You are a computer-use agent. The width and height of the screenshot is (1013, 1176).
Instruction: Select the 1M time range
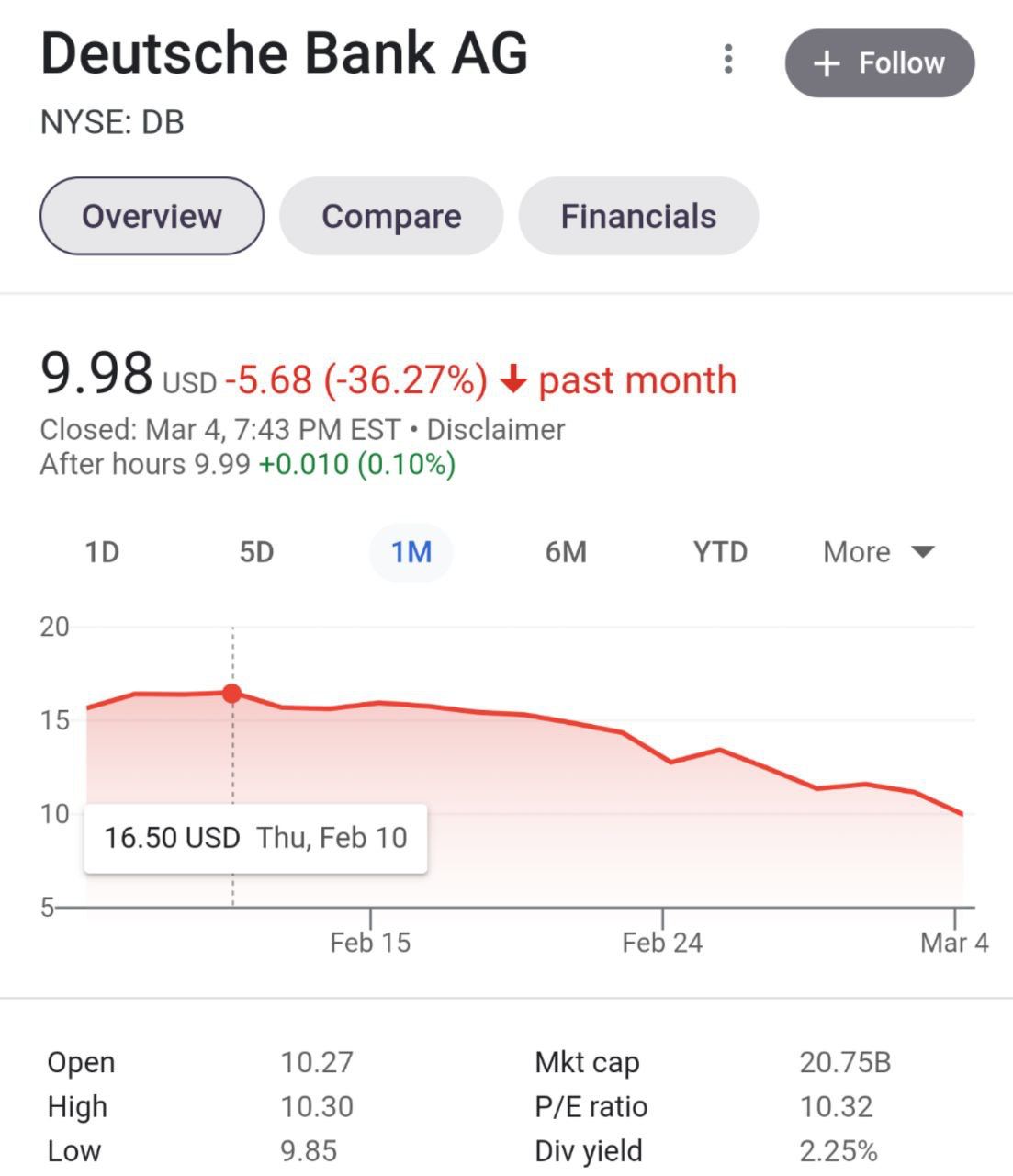point(411,552)
